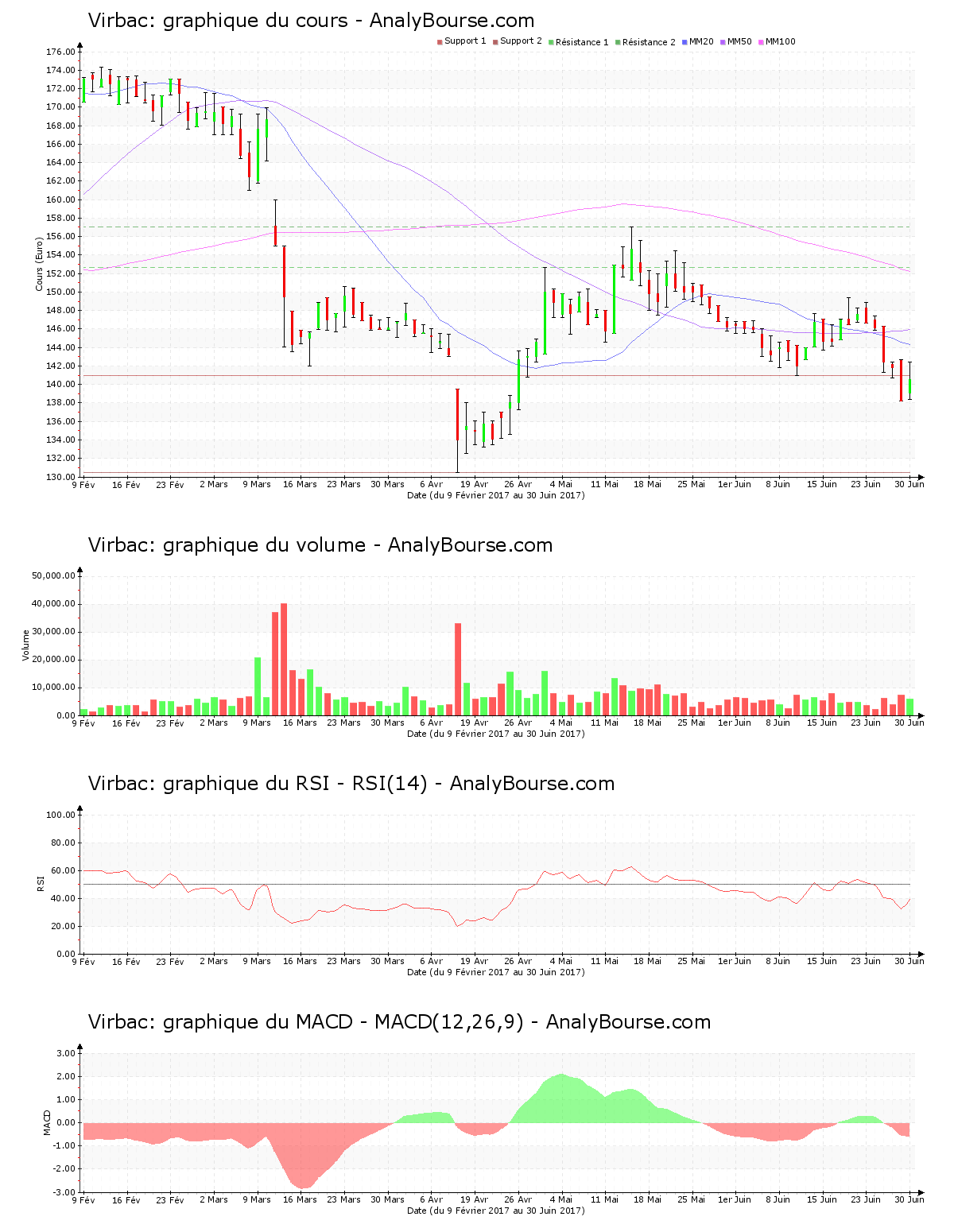Click the Support 1 legend color square

[x=440, y=42]
